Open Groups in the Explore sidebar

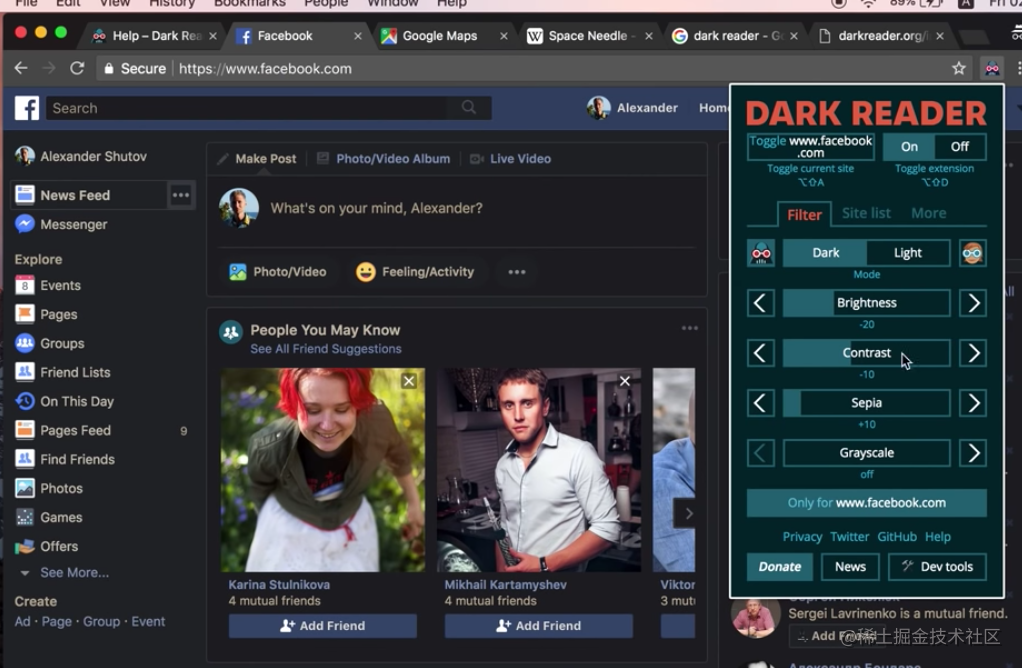point(50,343)
